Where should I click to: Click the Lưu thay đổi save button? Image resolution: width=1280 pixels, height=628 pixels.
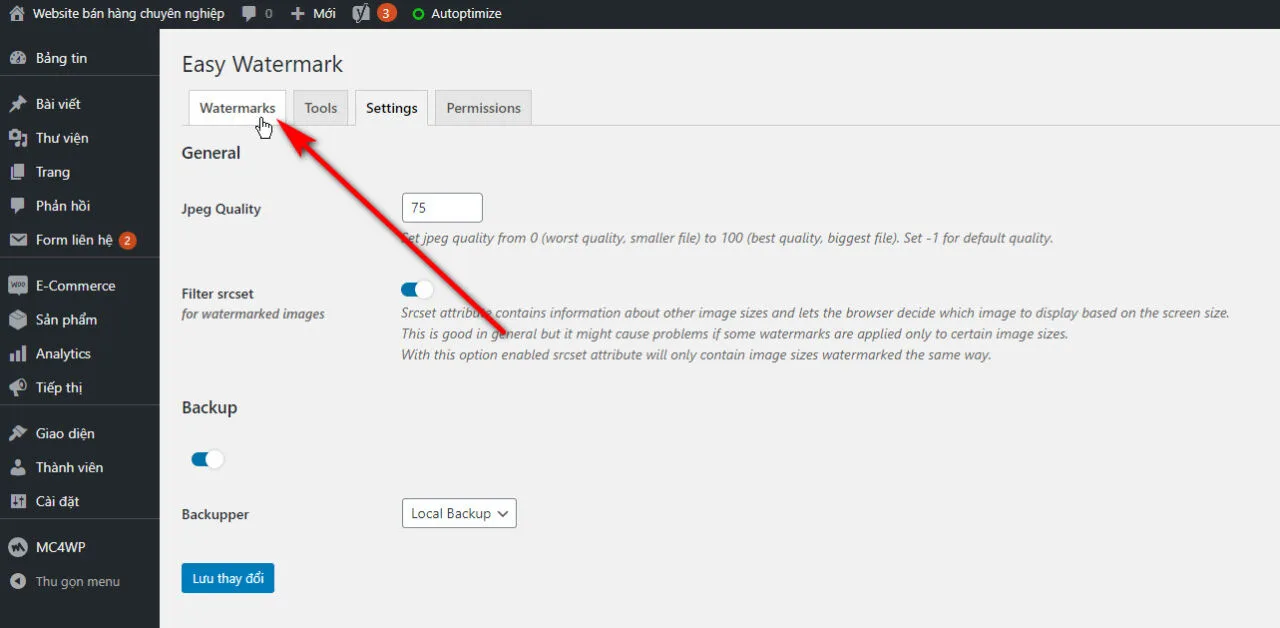pyautogui.click(x=228, y=579)
